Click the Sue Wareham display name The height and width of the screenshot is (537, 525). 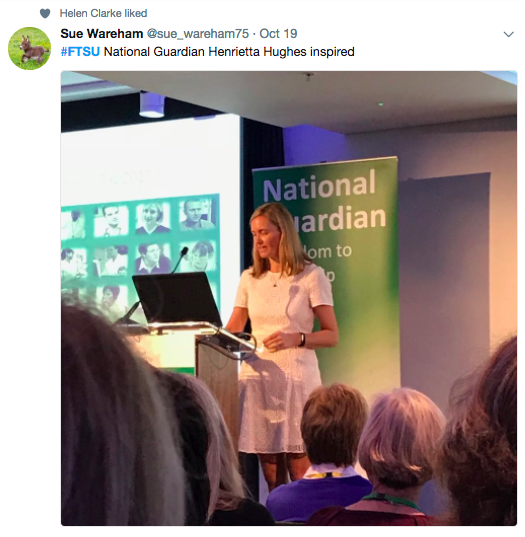click(102, 34)
